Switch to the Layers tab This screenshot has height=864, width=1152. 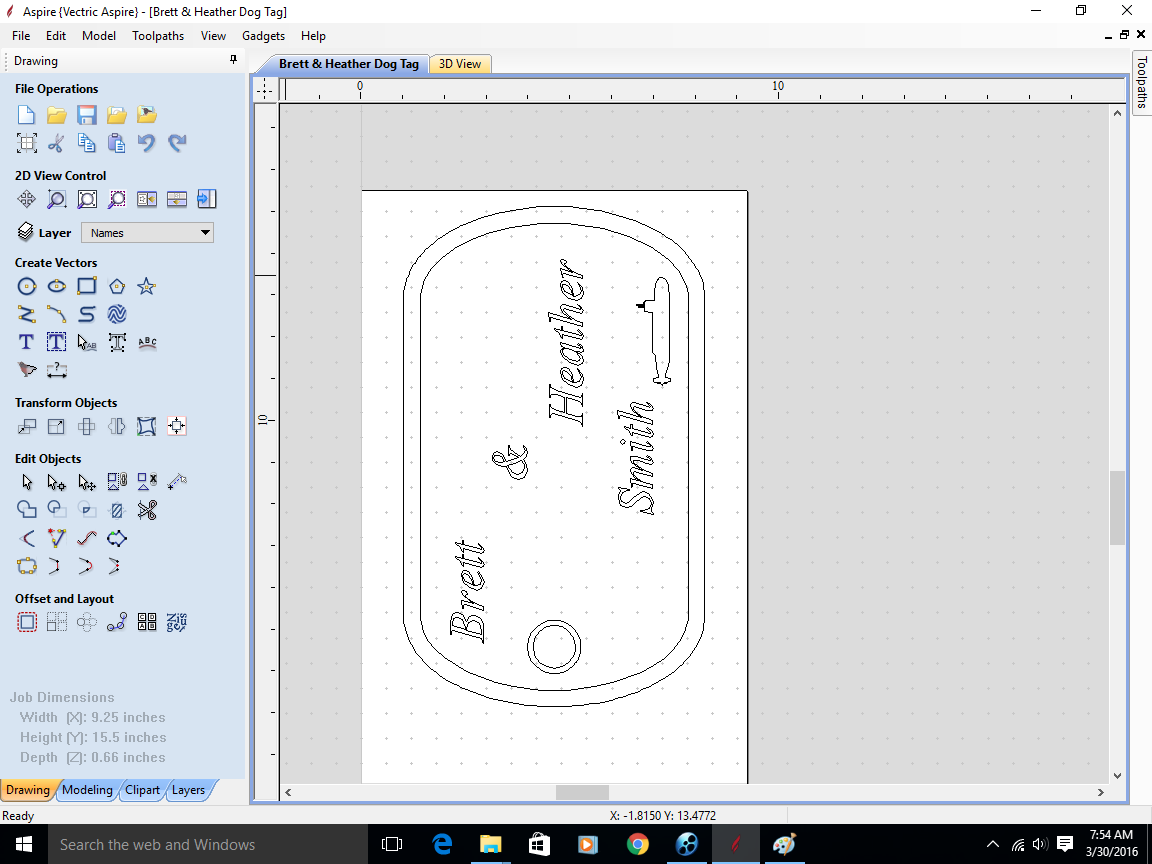coord(189,790)
